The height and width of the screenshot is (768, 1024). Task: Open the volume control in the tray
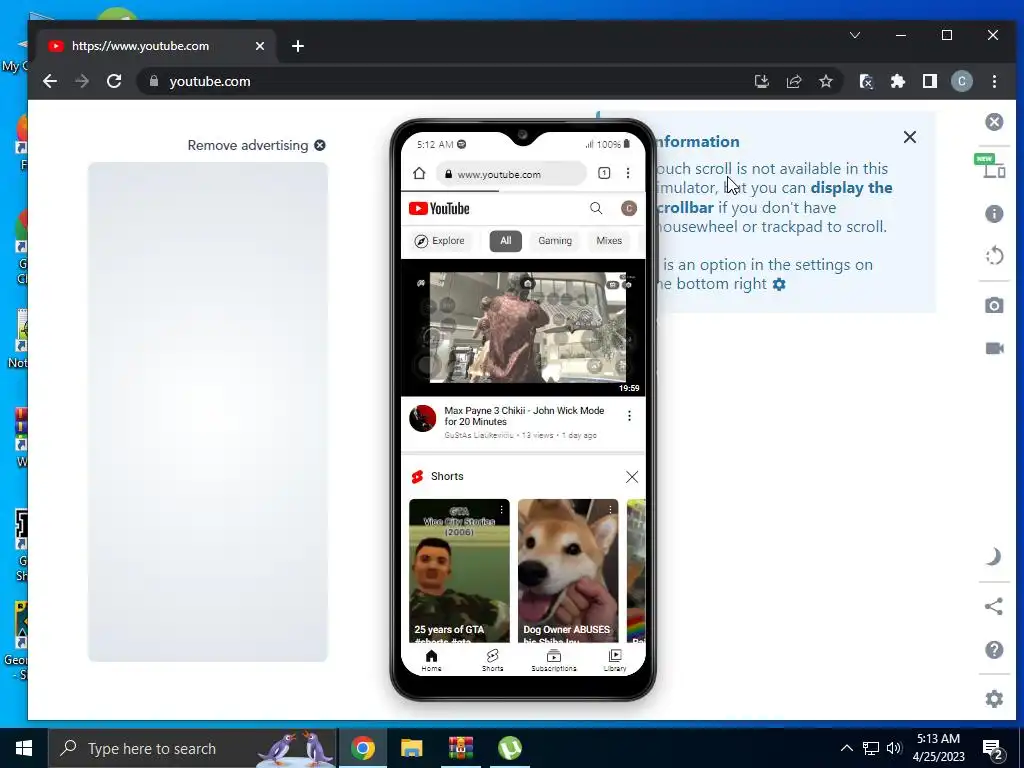pyautogui.click(x=894, y=748)
